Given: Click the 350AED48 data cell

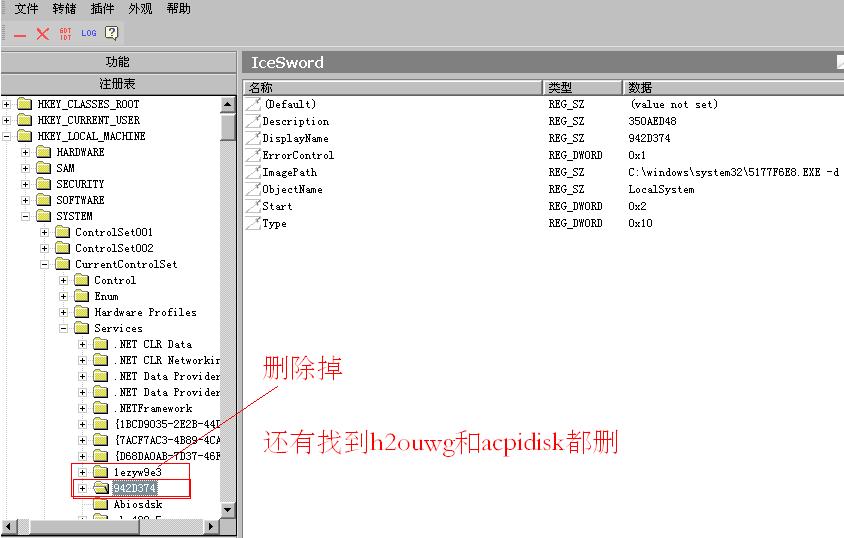Looking at the screenshot, I should click(652, 122).
